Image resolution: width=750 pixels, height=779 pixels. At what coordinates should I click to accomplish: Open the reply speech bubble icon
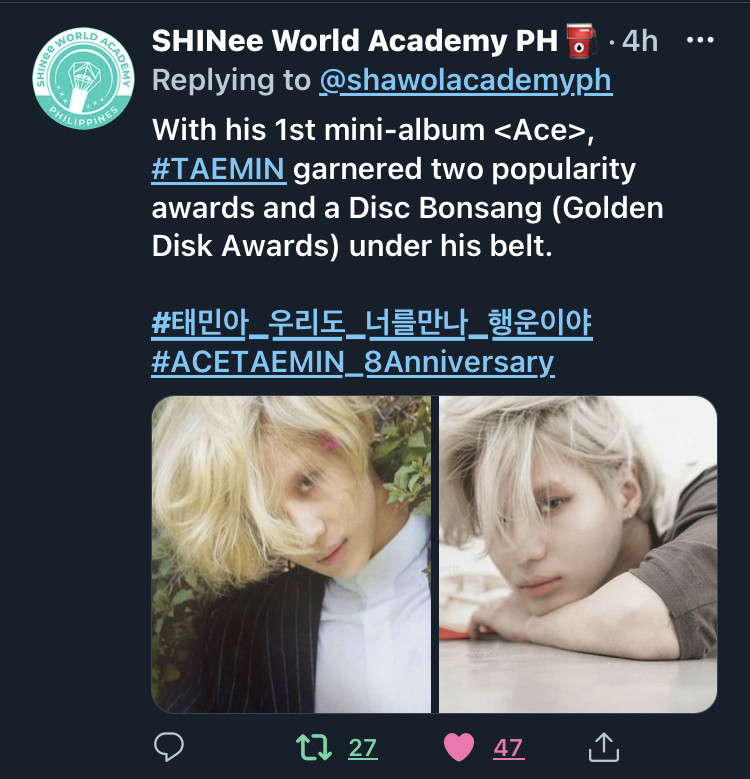169,747
